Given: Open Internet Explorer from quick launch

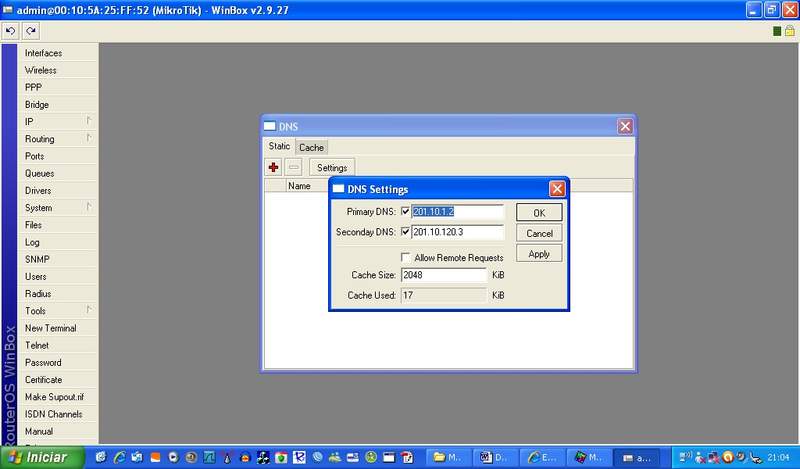Looking at the screenshot, I should click(119, 457).
